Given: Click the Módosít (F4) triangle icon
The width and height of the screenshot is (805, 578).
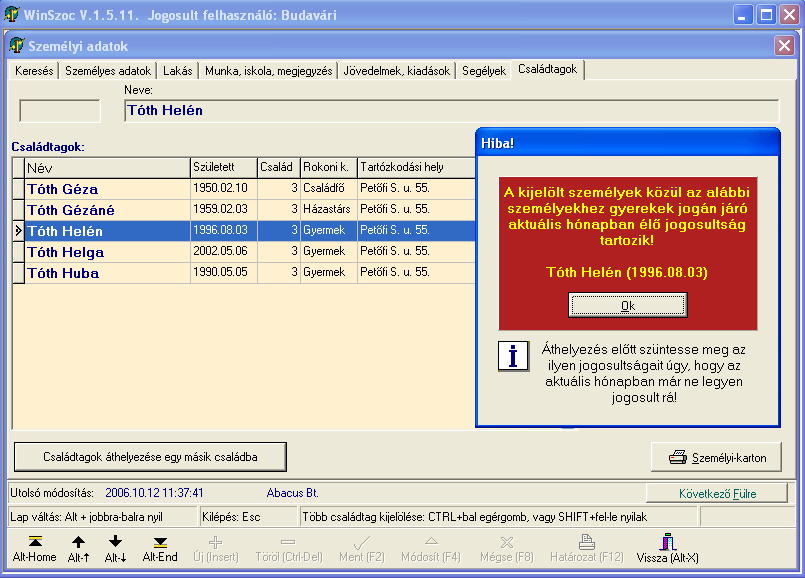Looking at the screenshot, I should click(431, 541).
